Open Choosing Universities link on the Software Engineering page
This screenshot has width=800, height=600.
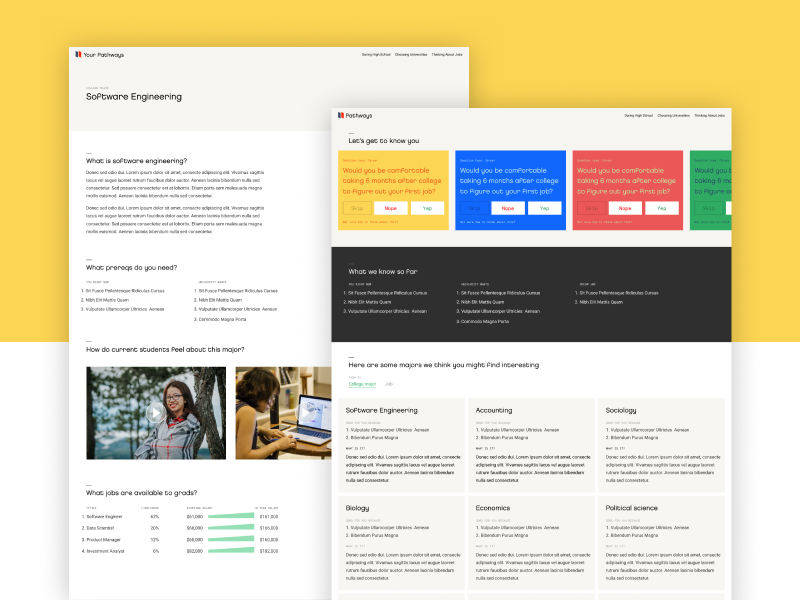tap(411, 55)
